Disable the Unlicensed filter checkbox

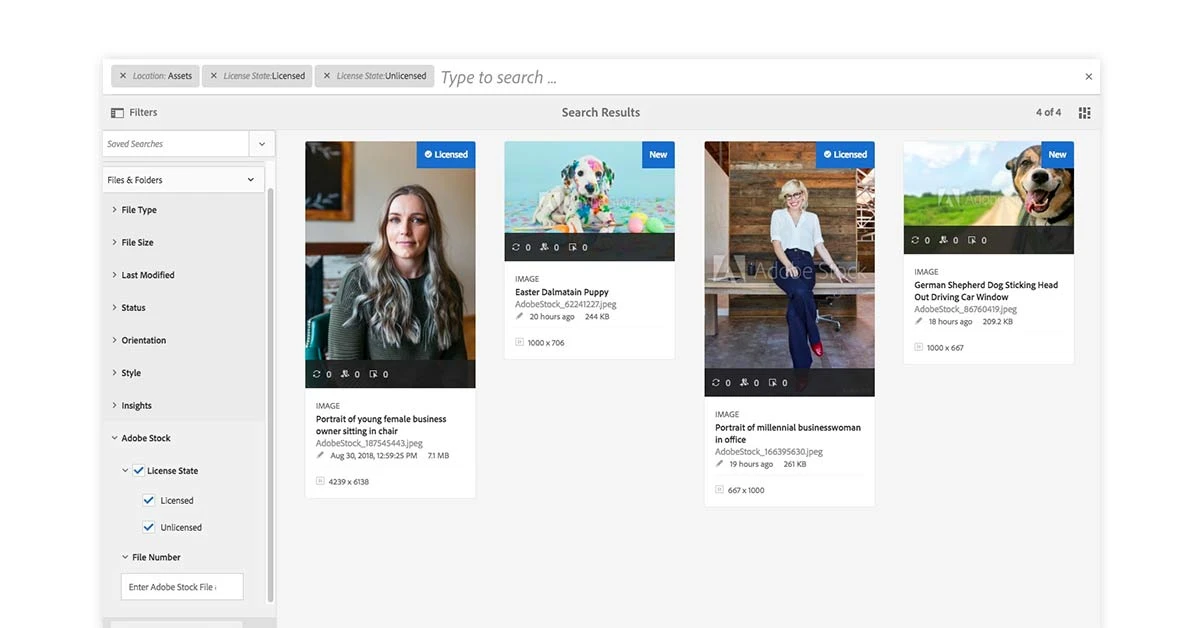[x=148, y=527]
